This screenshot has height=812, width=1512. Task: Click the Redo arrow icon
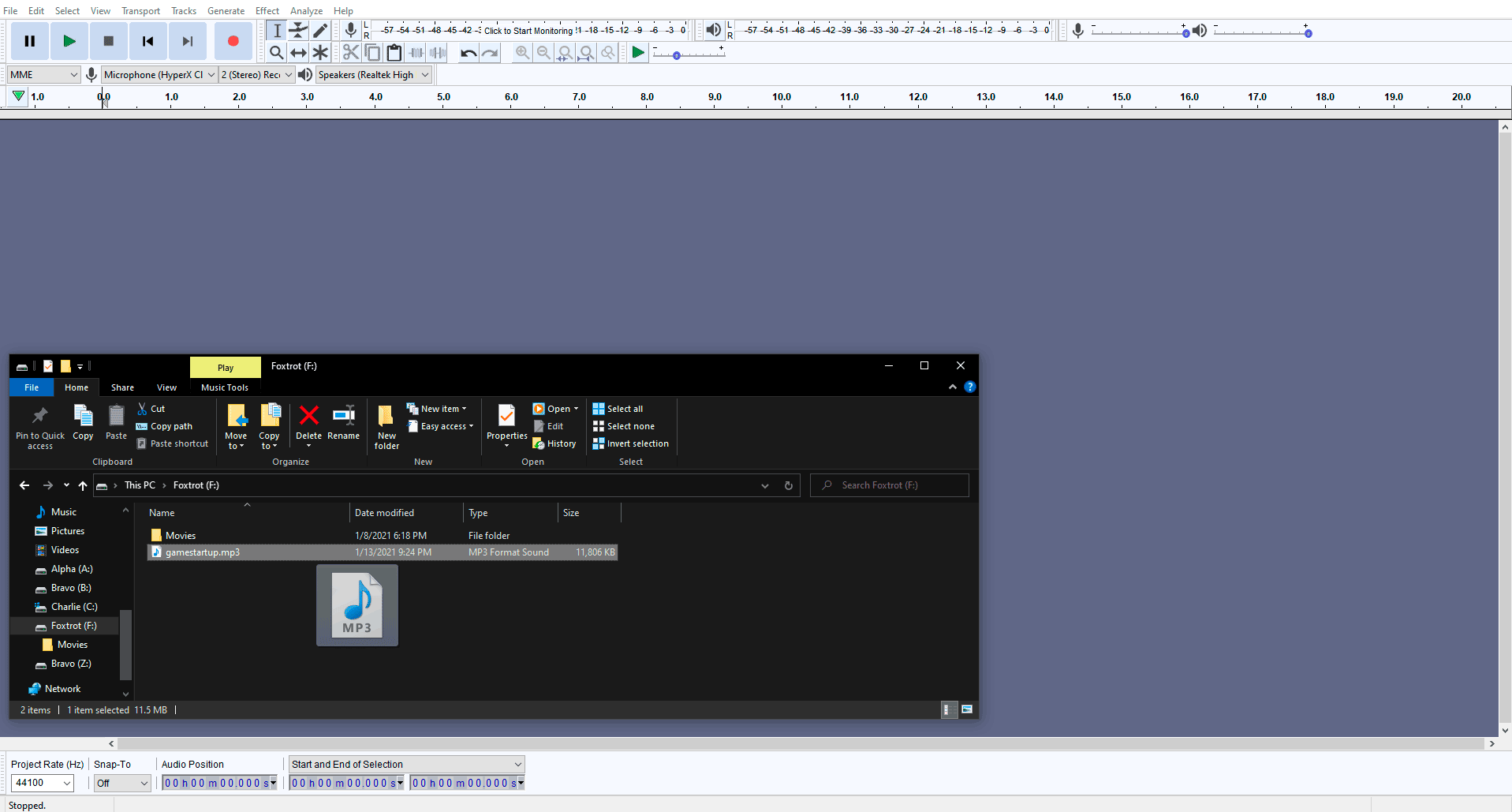490,52
